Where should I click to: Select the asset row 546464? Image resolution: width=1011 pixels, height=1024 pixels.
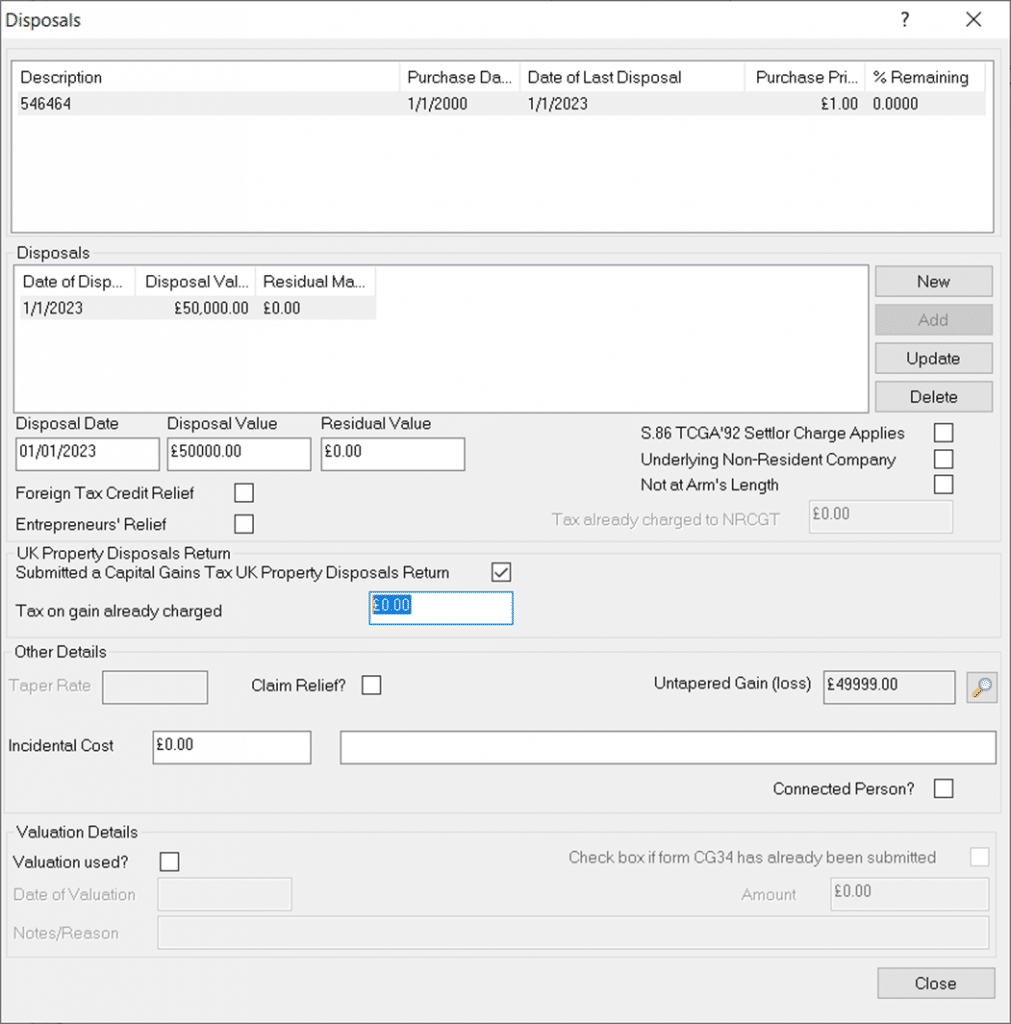(501, 104)
